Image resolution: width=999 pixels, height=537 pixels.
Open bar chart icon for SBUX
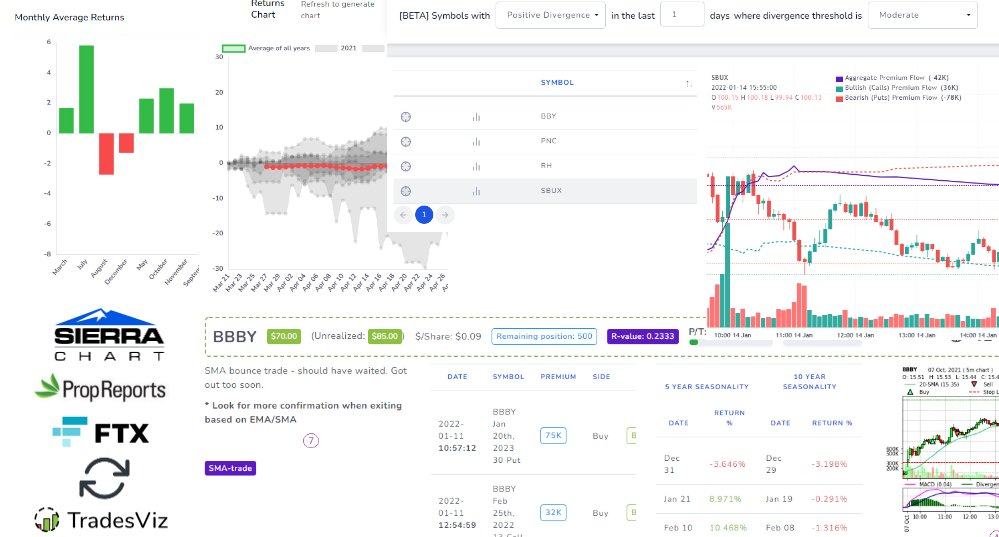pos(476,191)
